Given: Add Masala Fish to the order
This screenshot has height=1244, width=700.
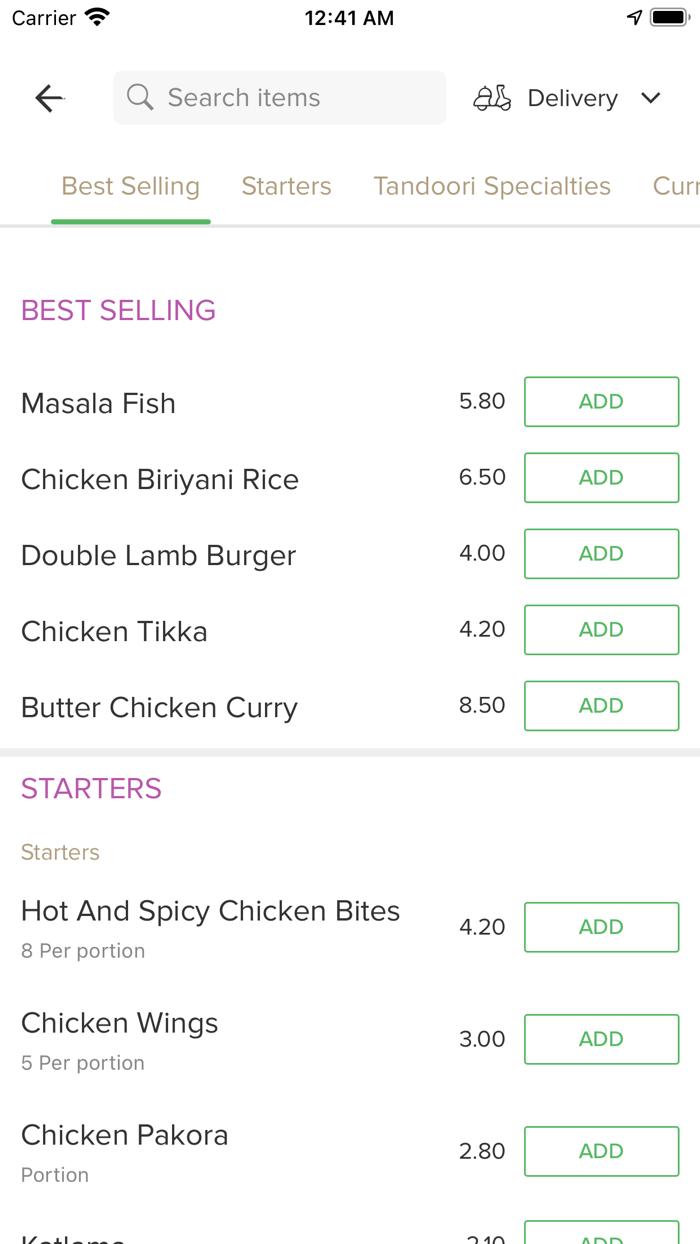Looking at the screenshot, I should (x=601, y=401).
